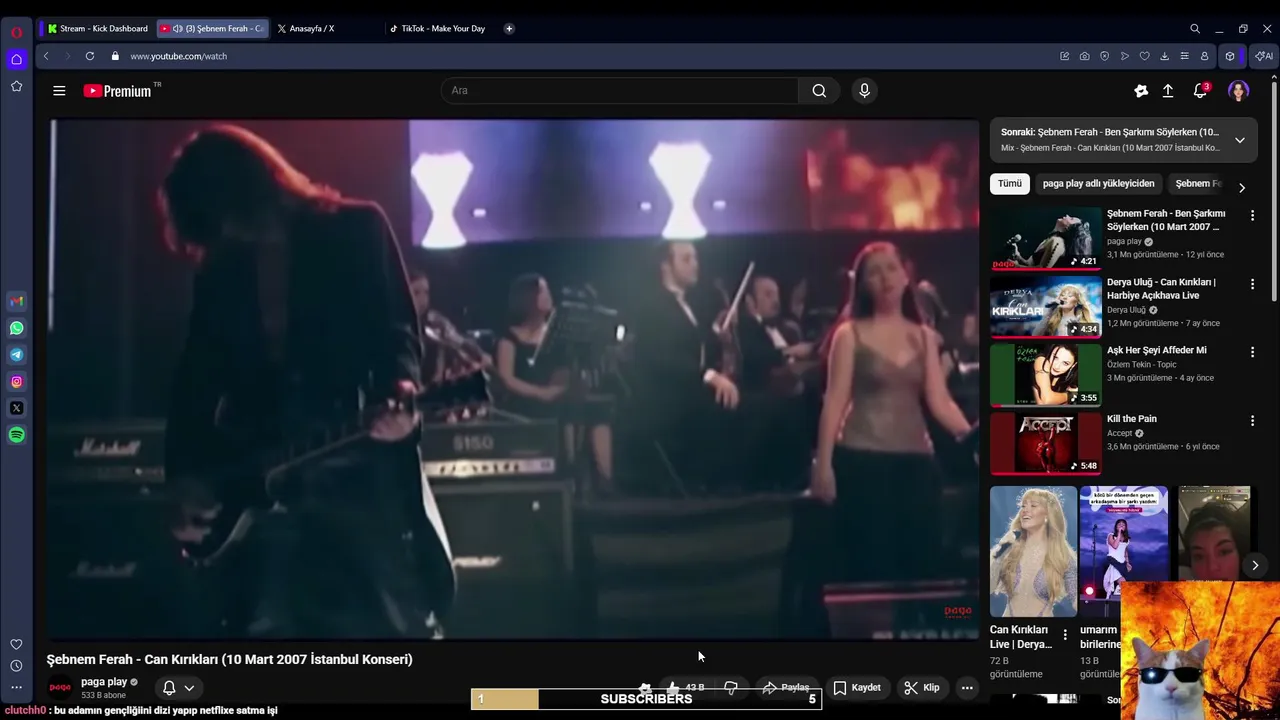Open YouTube notifications bell with badge
The image size is (1280, 720).
pos(1201,90)
